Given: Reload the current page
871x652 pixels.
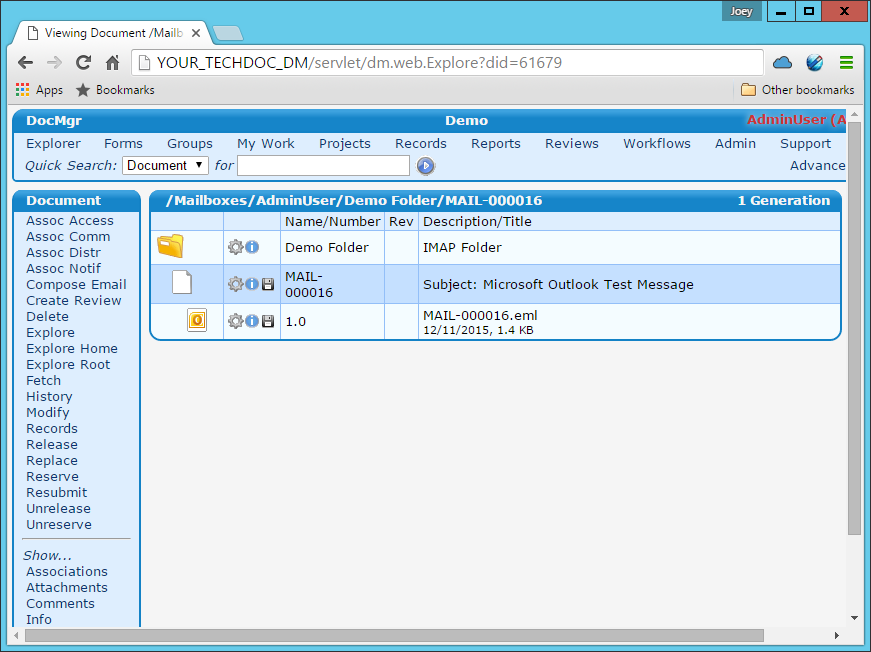Looking at the screenshot, I should click(x=83, y=63).
